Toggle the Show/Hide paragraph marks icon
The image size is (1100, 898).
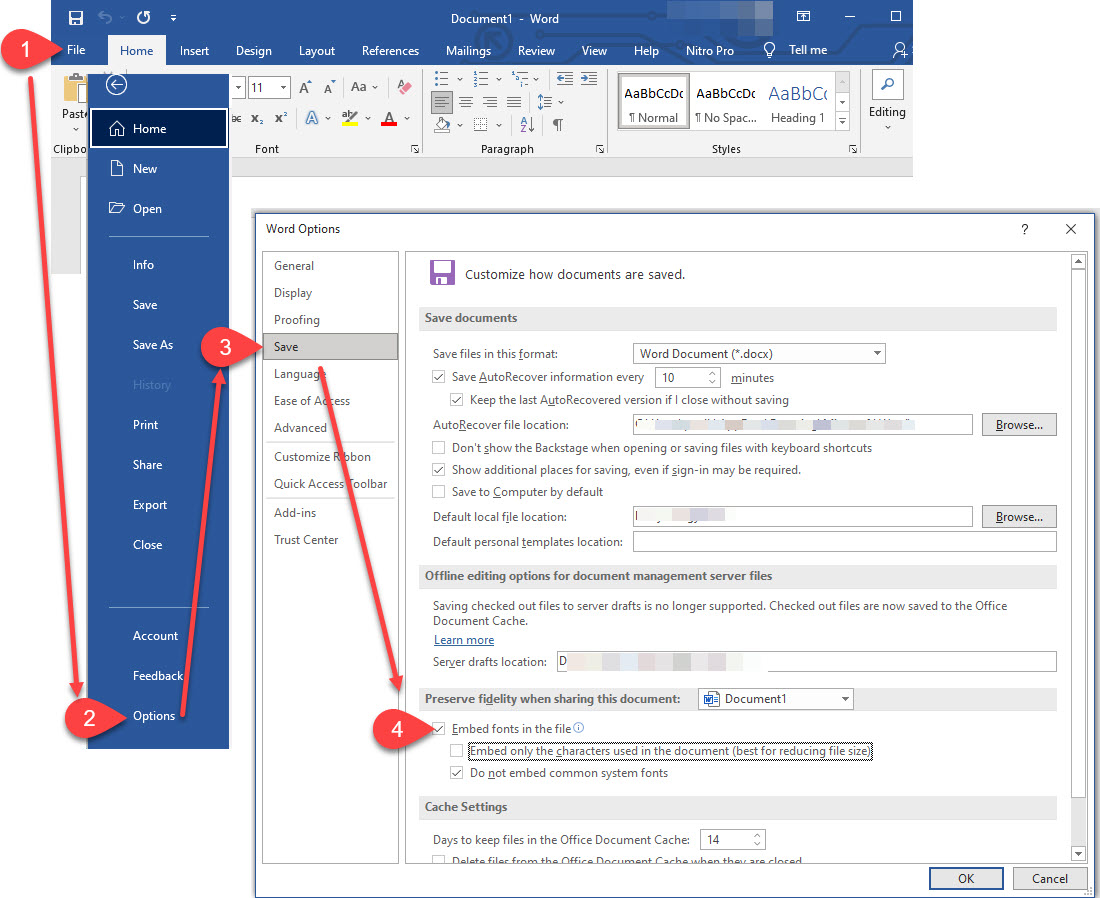557,125
